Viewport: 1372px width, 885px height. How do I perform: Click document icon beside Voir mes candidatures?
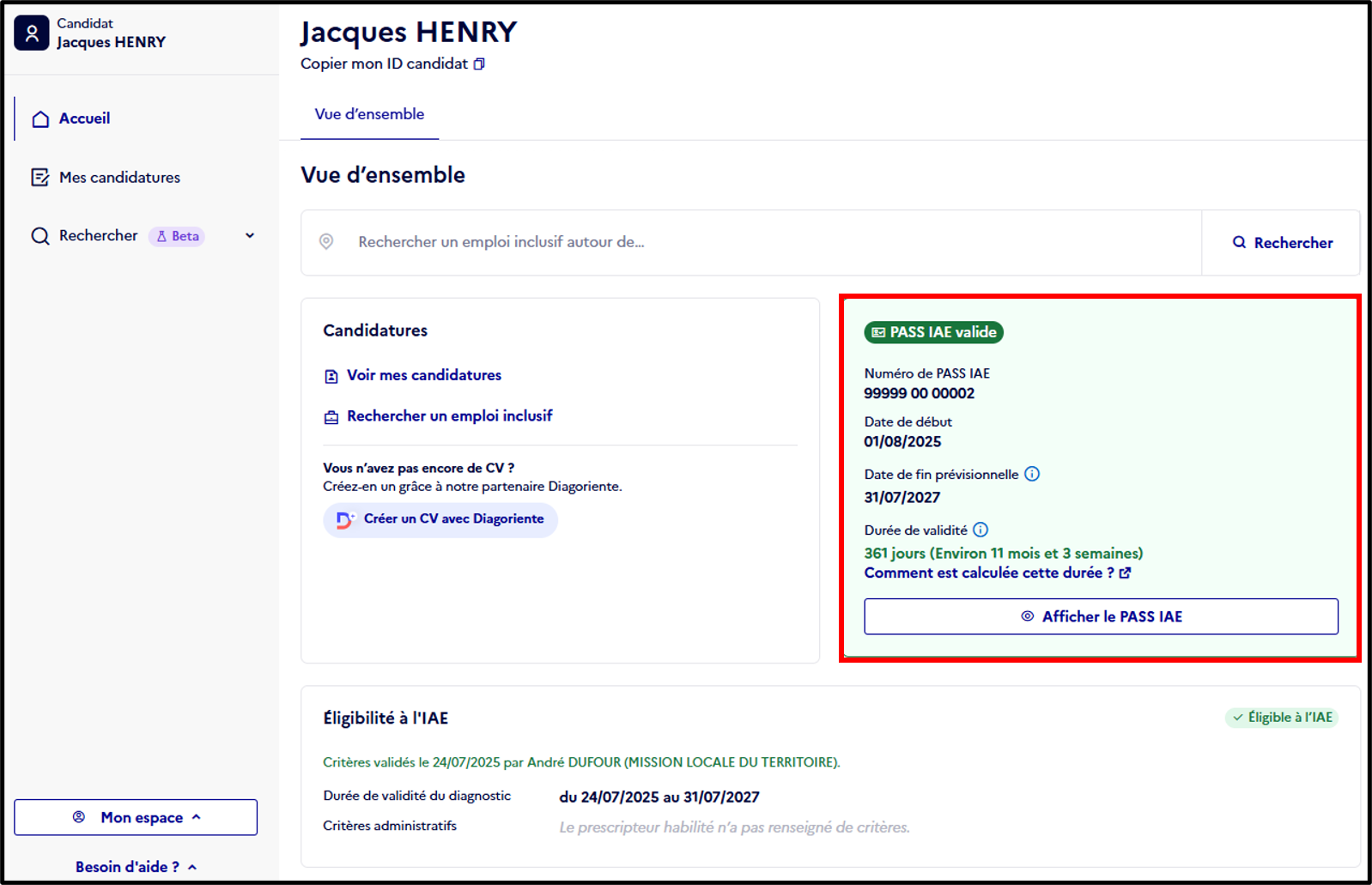(331, 376)
